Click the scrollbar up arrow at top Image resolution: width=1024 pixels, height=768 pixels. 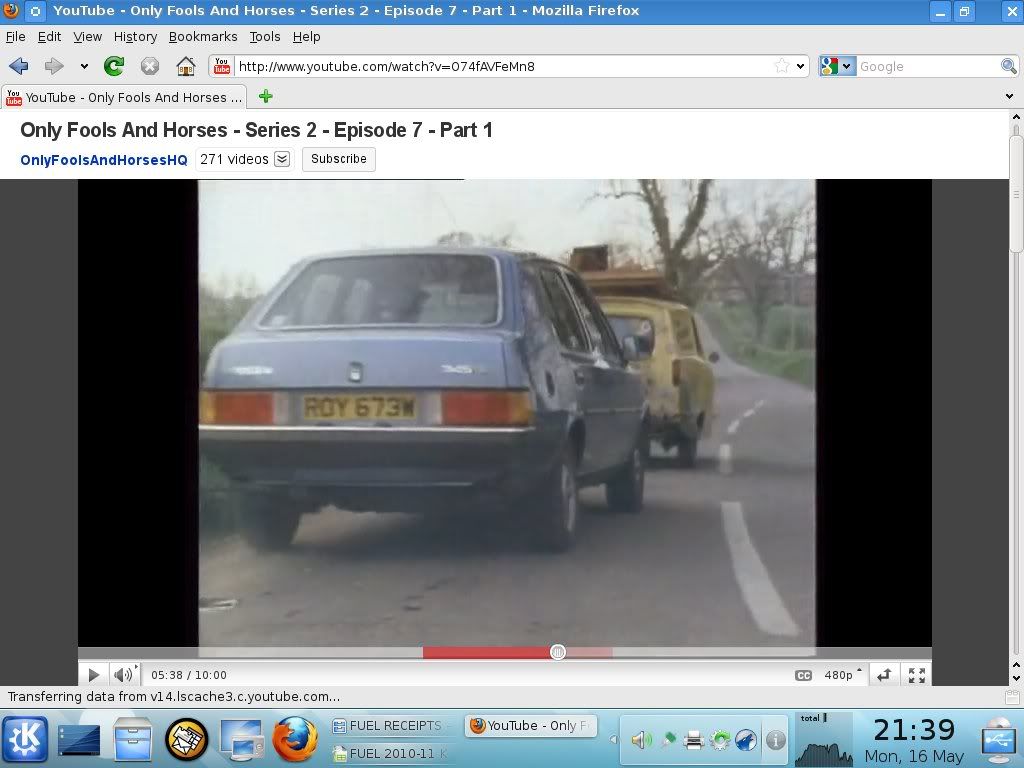tap(1016, 118)
